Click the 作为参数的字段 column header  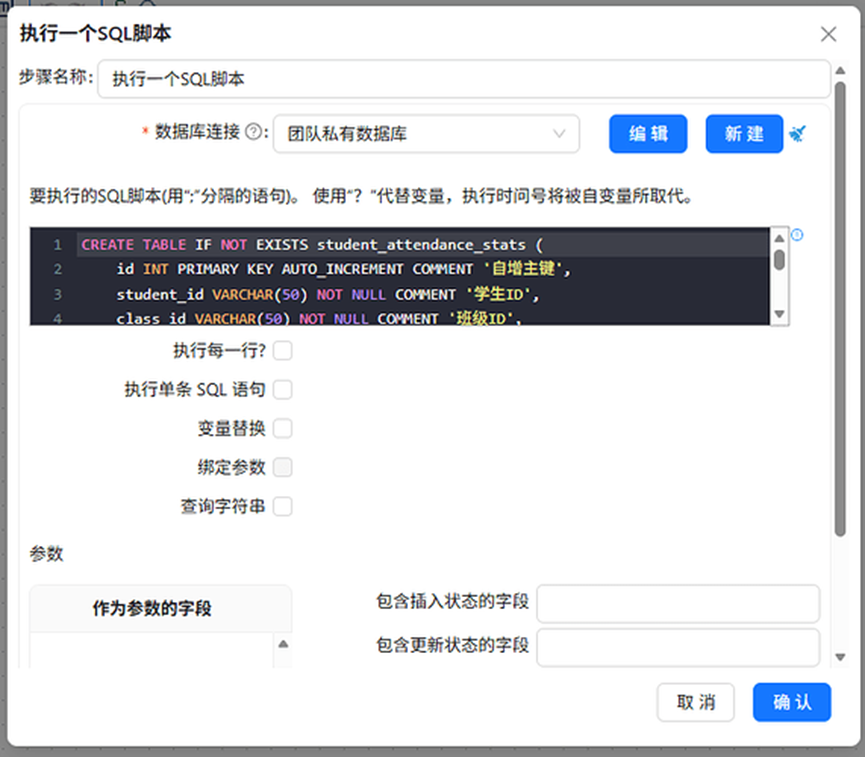click(x=161, y=608)
